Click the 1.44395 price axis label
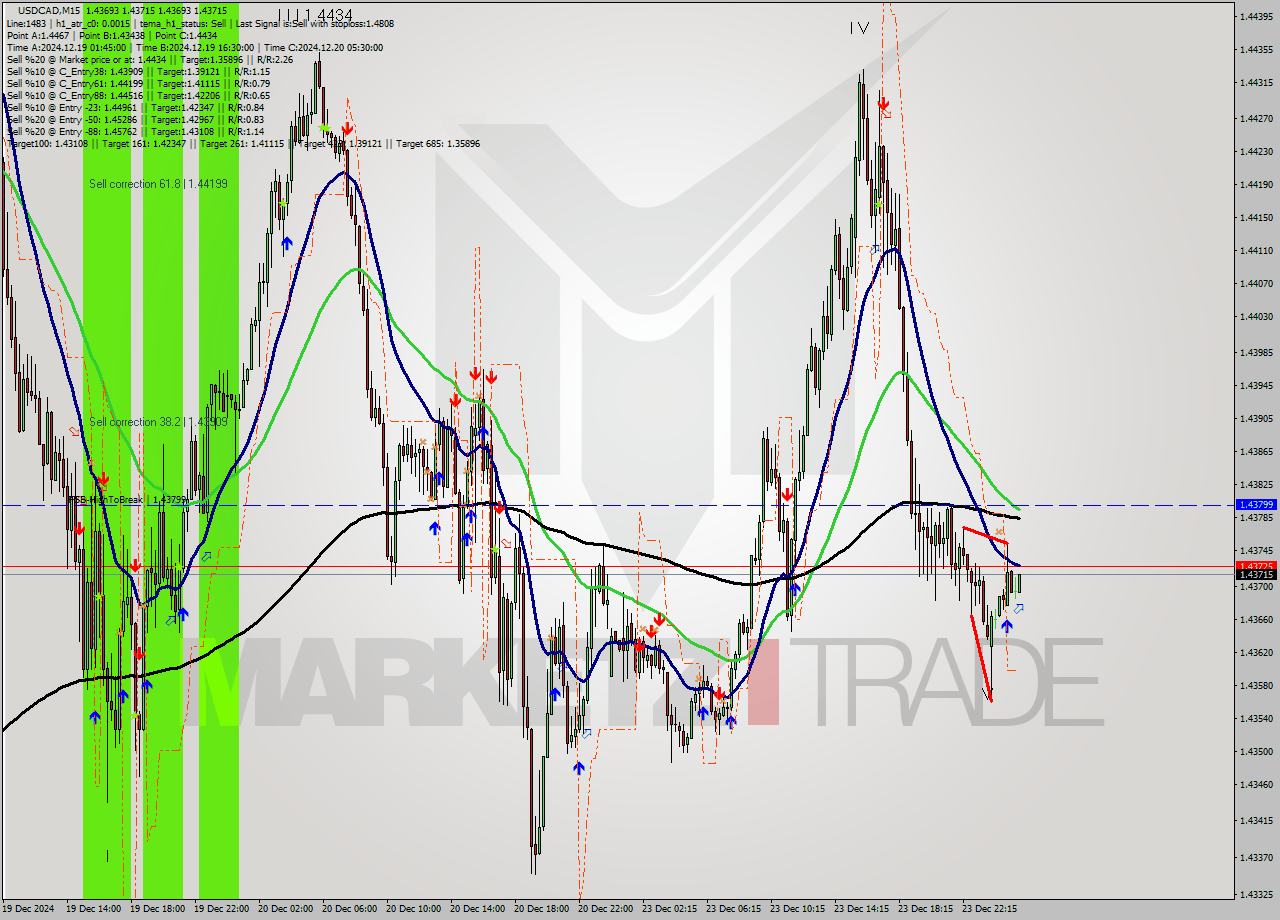Image resolution: width=1280 pixels, height=920 pixels. click(x=1256, y=17)
